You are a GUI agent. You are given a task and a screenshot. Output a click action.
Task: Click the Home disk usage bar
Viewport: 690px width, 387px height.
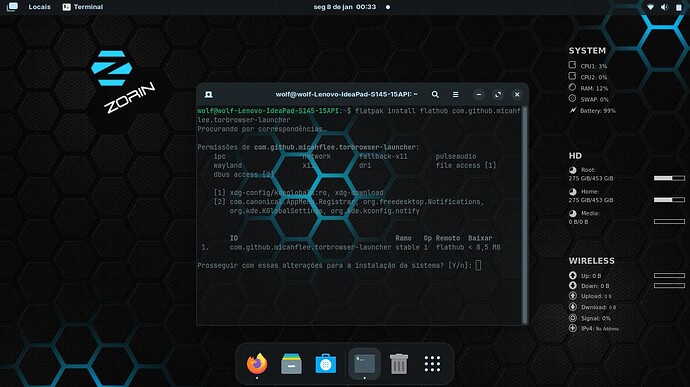click(x=669, y=199)
